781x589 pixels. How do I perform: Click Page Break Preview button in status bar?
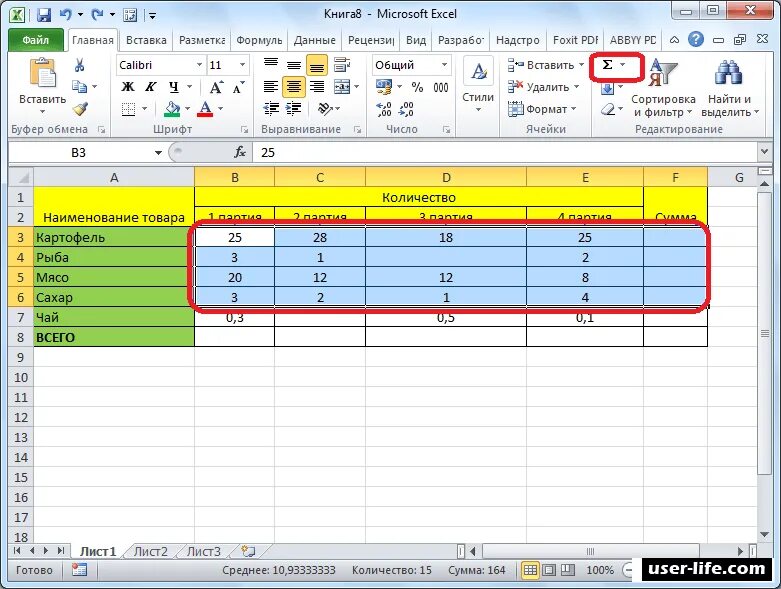(x=567, y=570)
